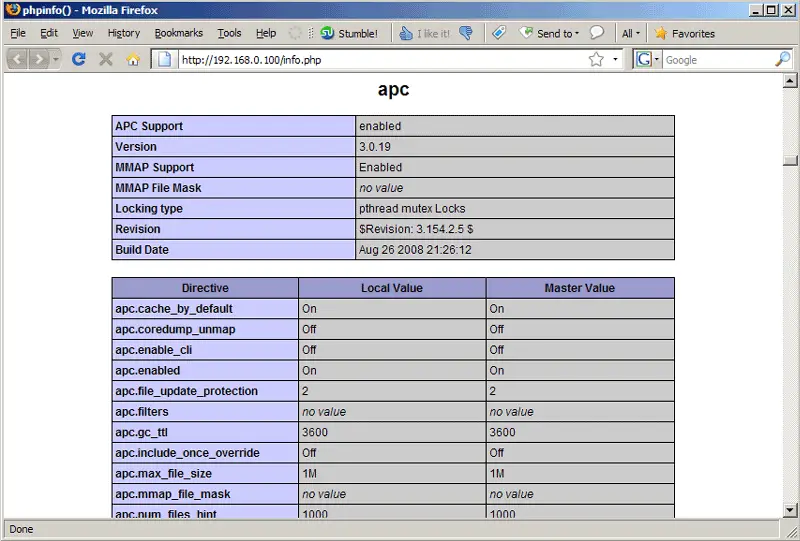Viewport: 800px width, 541px height.
Task: Click the 'Done' status bar text
Action: tap(21, 529)
